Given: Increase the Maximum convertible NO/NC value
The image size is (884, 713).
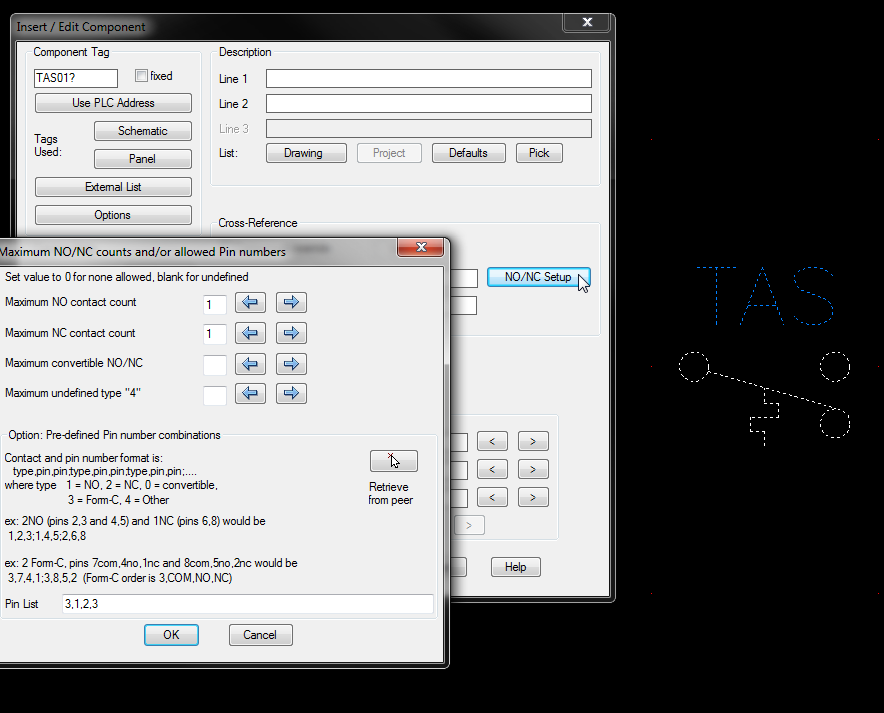Looking at the screenshot, I should tap(291, 363).
